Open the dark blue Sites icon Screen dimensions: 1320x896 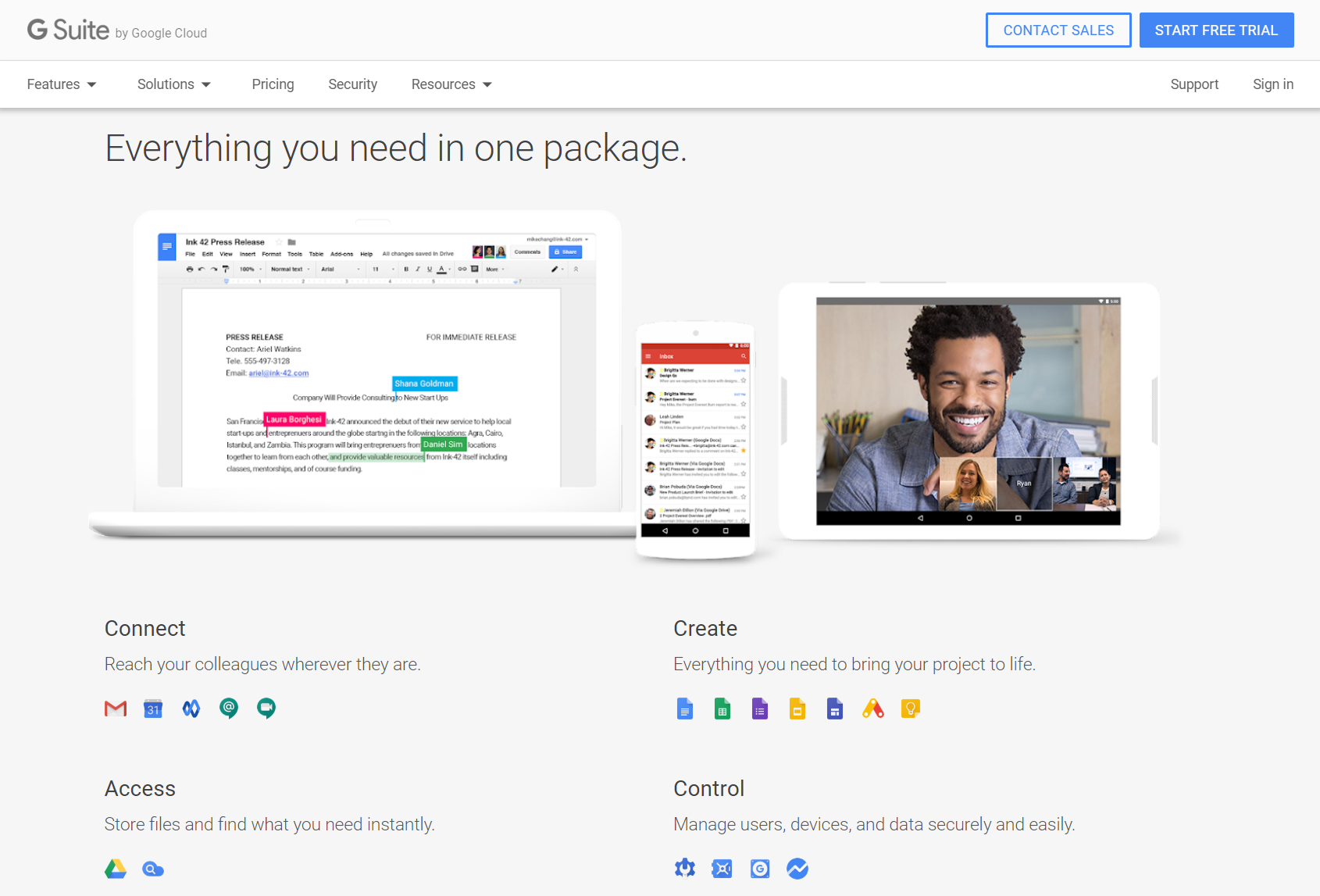pos(835,709)
